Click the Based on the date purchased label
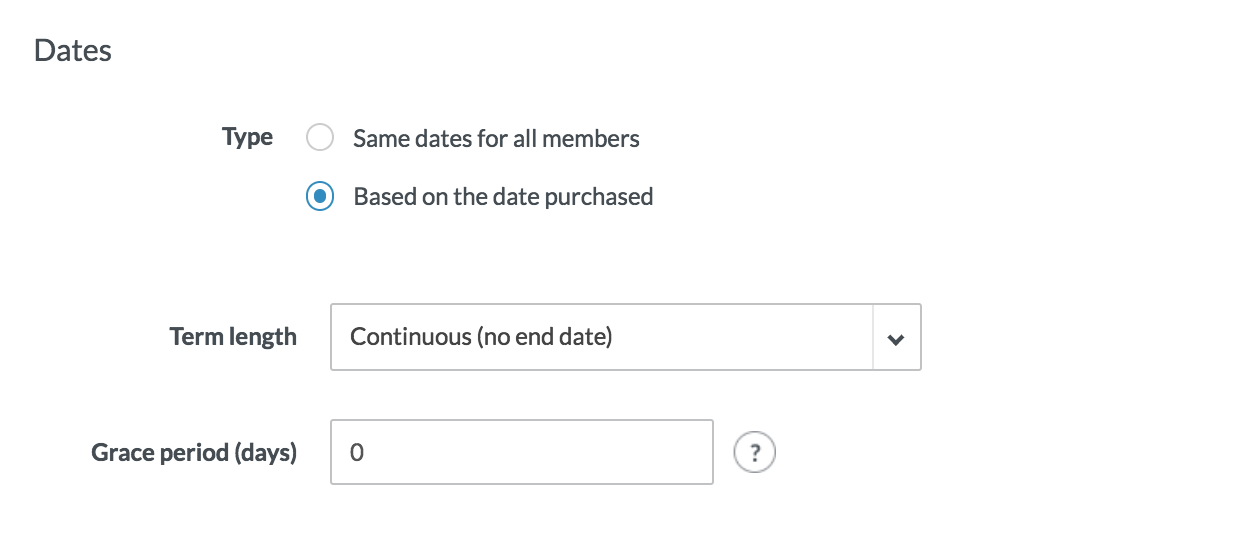Viewport: 1250px width, 550px height. (503, 197)
